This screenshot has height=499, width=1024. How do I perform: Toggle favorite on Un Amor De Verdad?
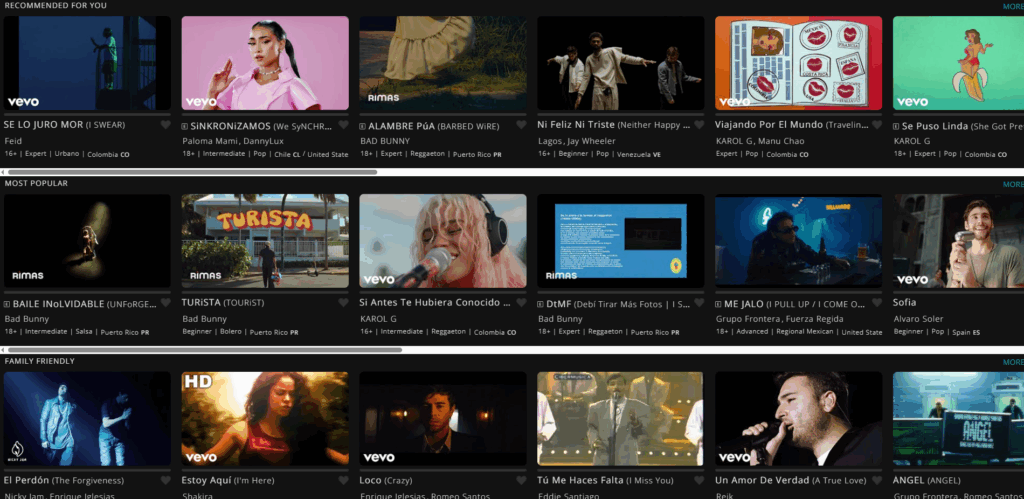tap(877, 480)
